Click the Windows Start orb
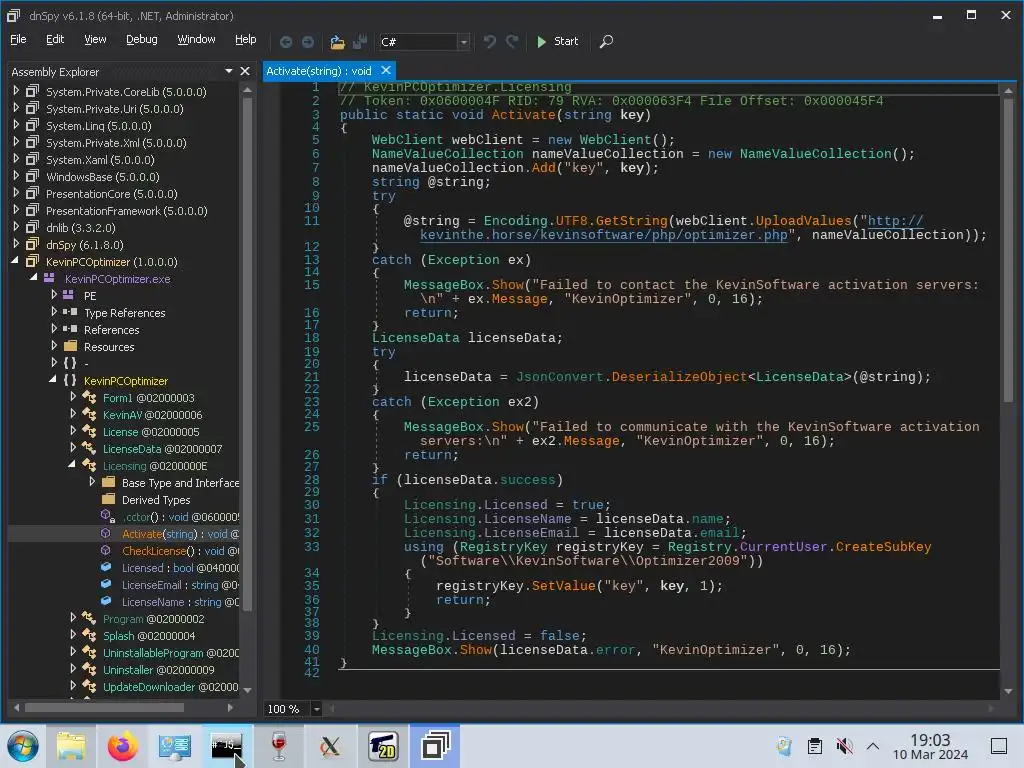Image resolution: width=1024 pixels, height=768 pixels. 23,746
